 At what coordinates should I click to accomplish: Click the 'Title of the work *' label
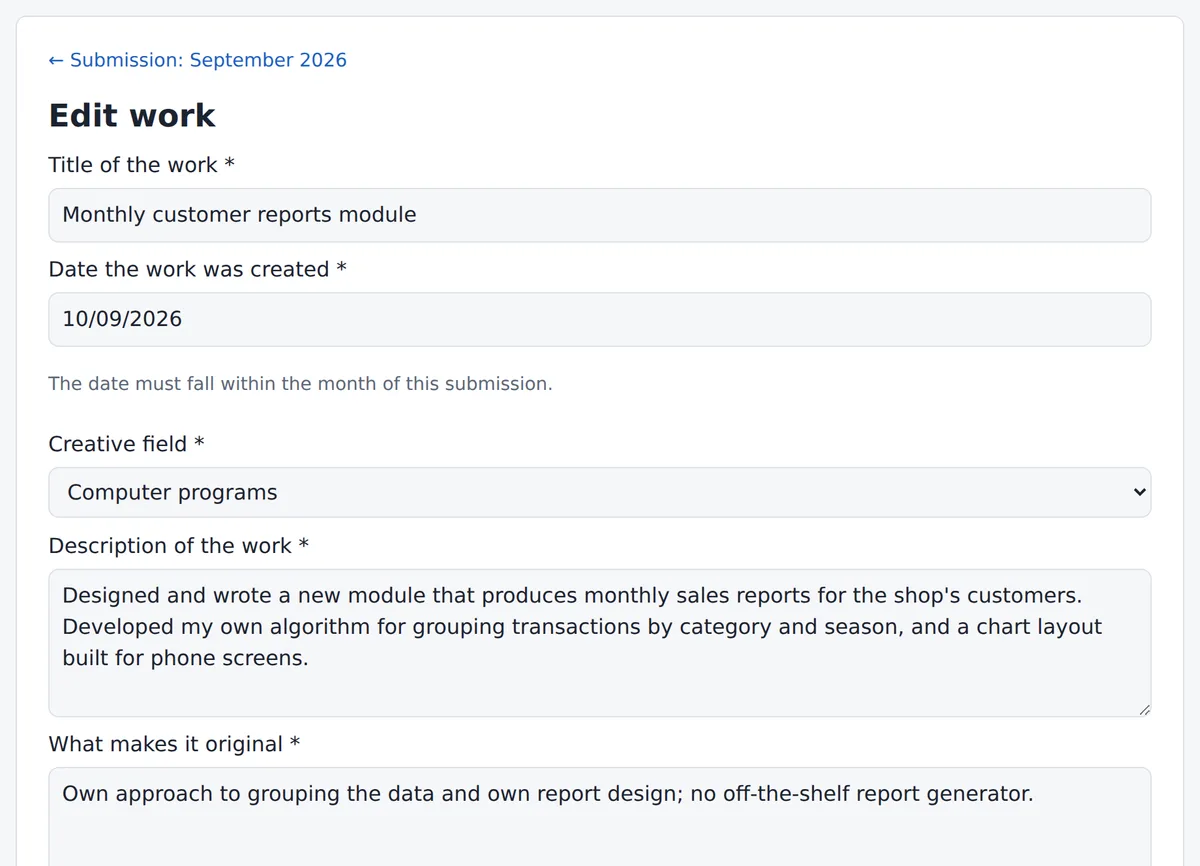click(142, 165)
